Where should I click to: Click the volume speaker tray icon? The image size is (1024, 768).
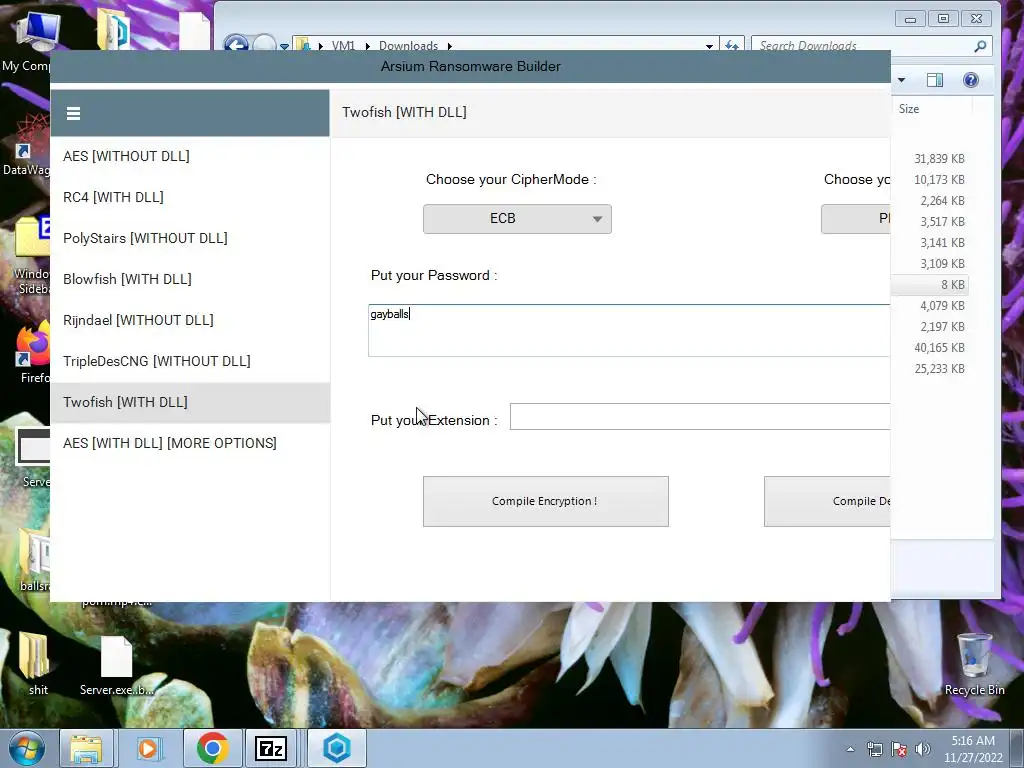click(922, 749)
